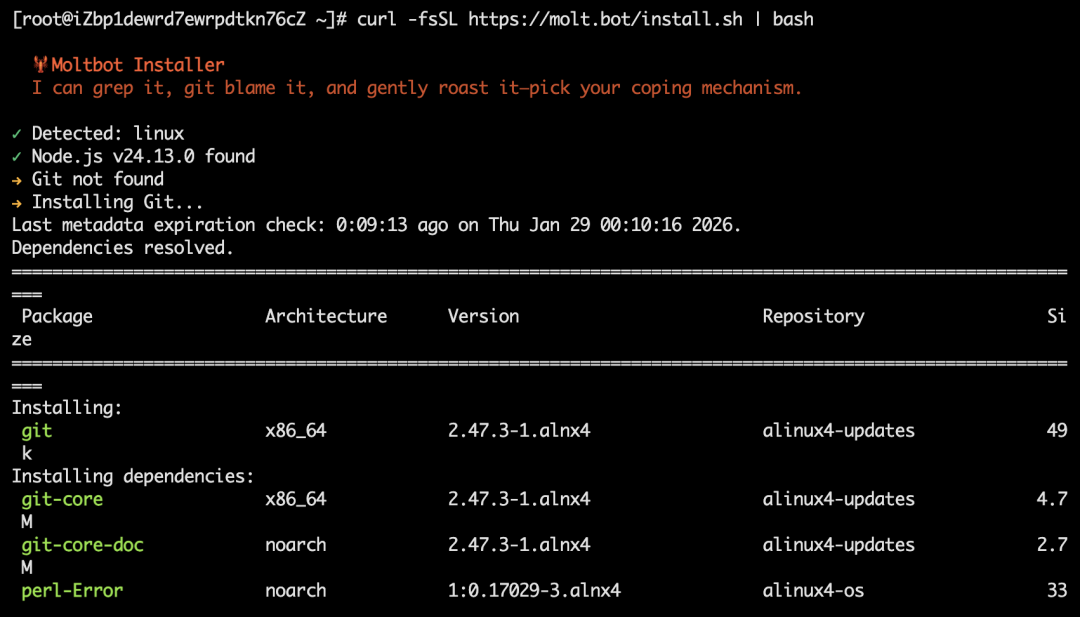
Task: Click the green checkmark beside "Detected: linux"
Action: coord(17,134)
